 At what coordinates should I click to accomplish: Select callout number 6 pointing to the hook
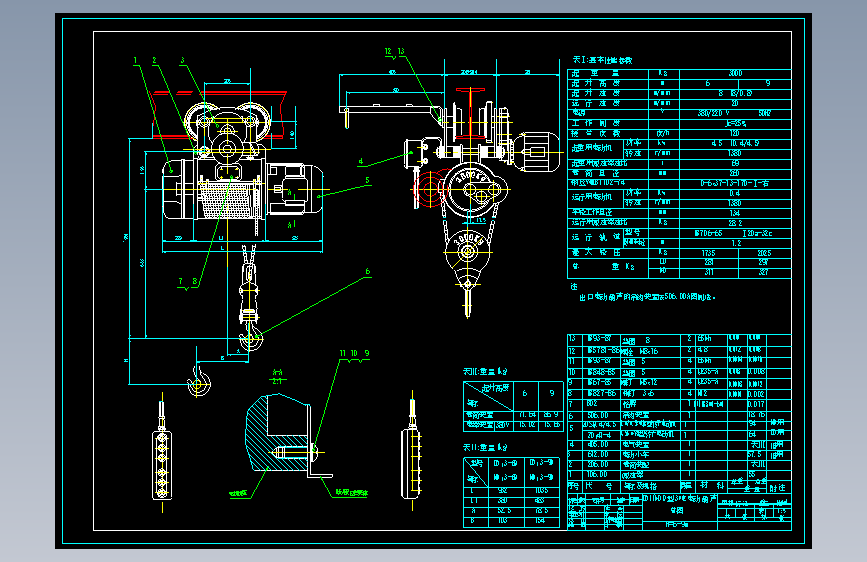pyautogui.click(x=367, y=272)
